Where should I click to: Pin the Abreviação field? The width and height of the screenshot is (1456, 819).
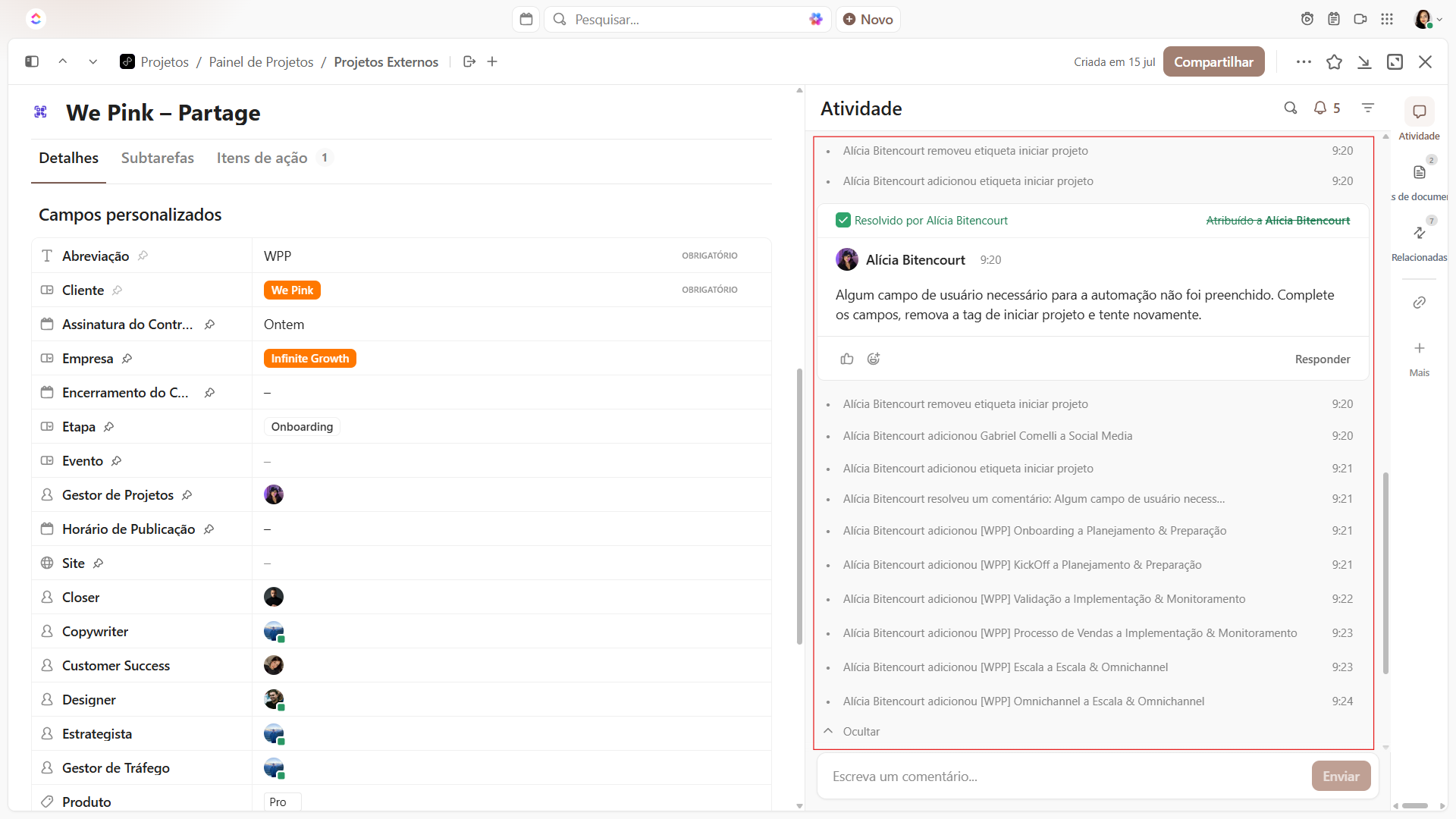(x=143, y=256)
